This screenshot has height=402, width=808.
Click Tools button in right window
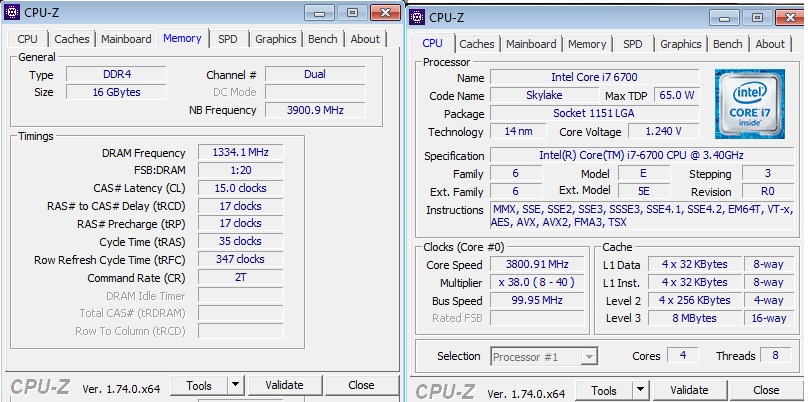[604, 391]
